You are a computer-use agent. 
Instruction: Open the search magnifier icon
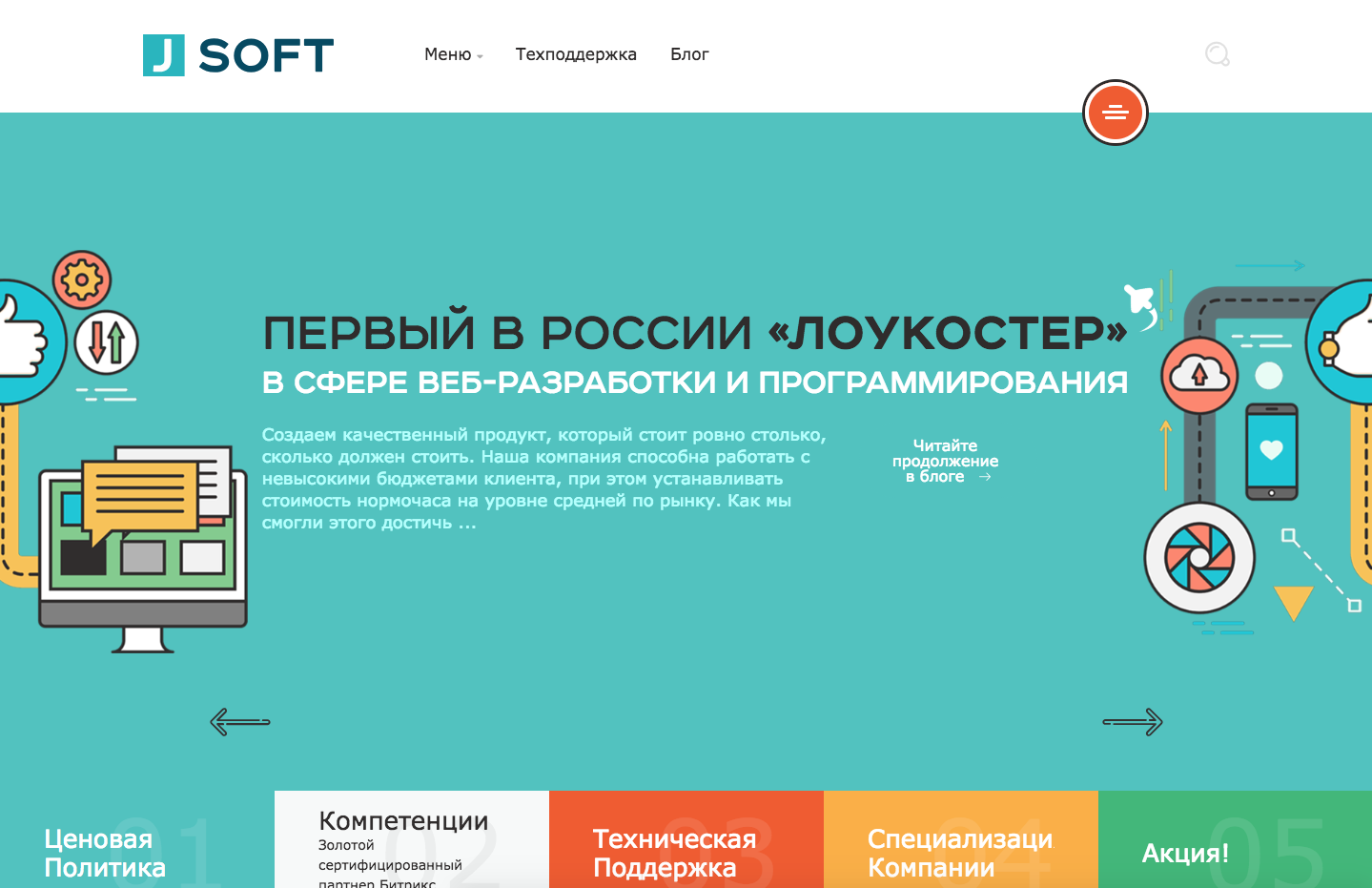[1217, 53]
